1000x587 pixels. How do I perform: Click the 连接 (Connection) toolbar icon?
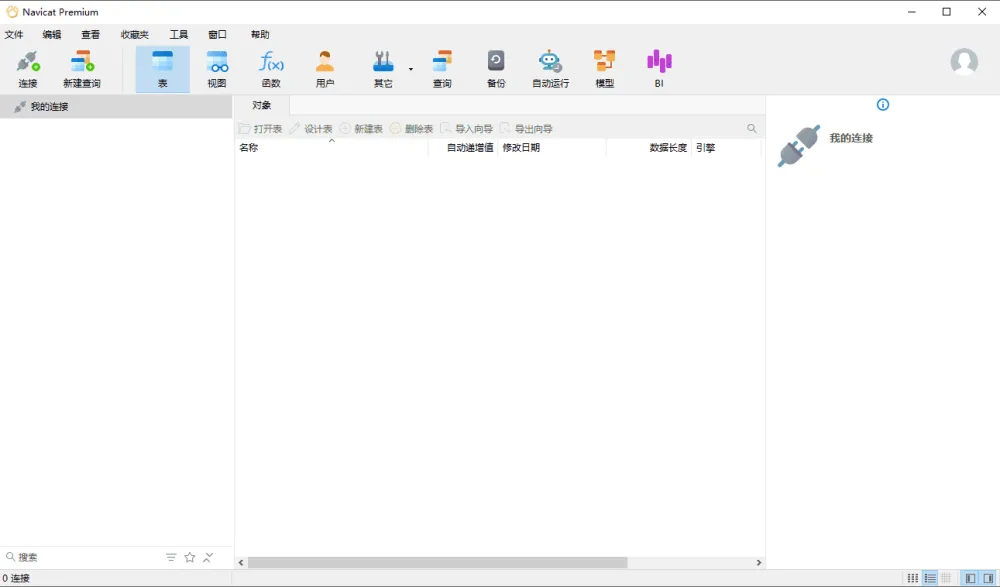(x=28, y=69)
